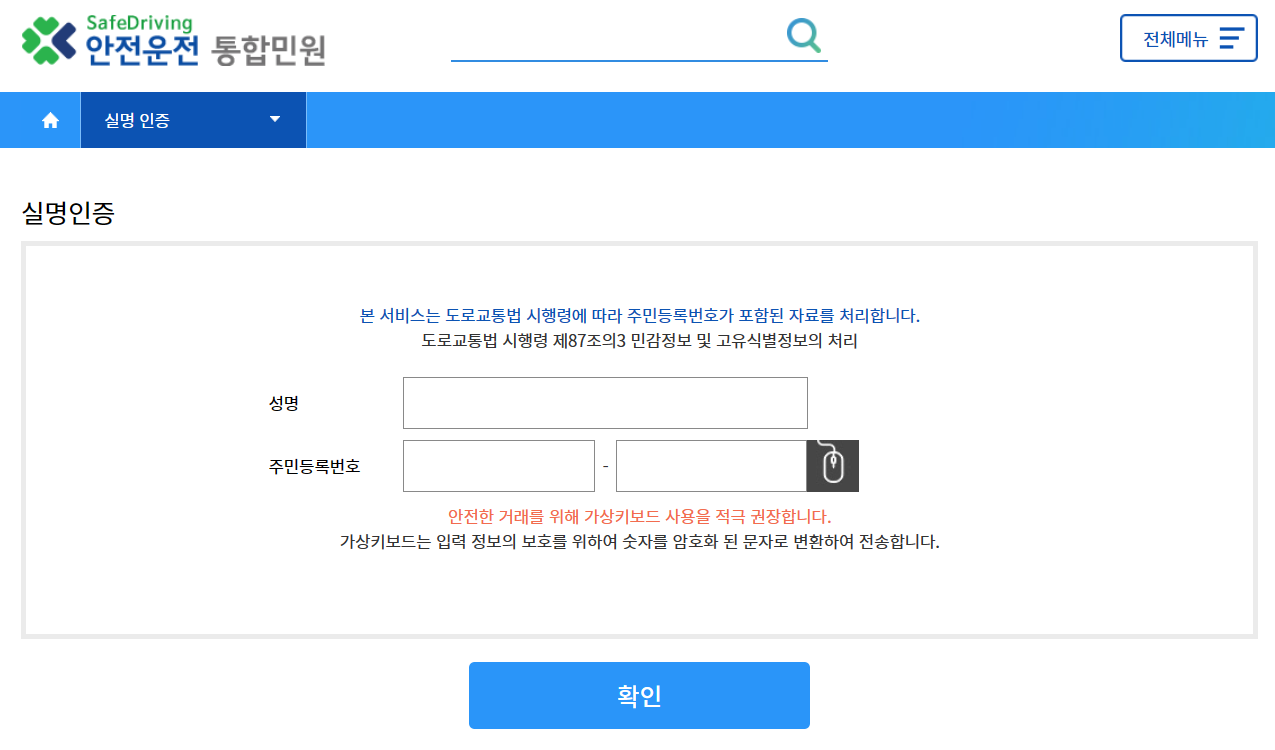This screenshot has width=1275, height=750.
Task: Click the green SafeDriving cross logo icon
Action: (43, 40)
